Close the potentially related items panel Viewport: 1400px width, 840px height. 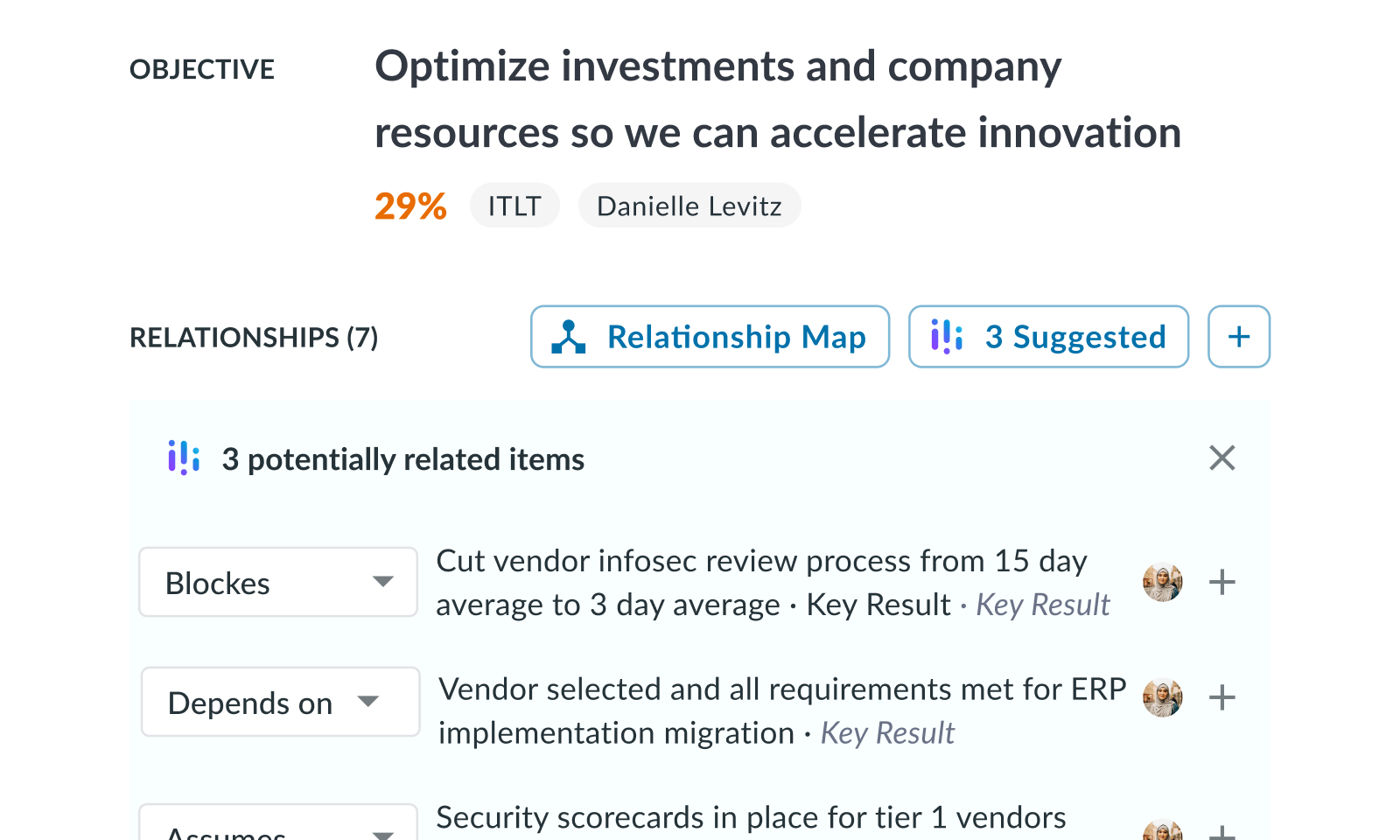point(1221,458)
